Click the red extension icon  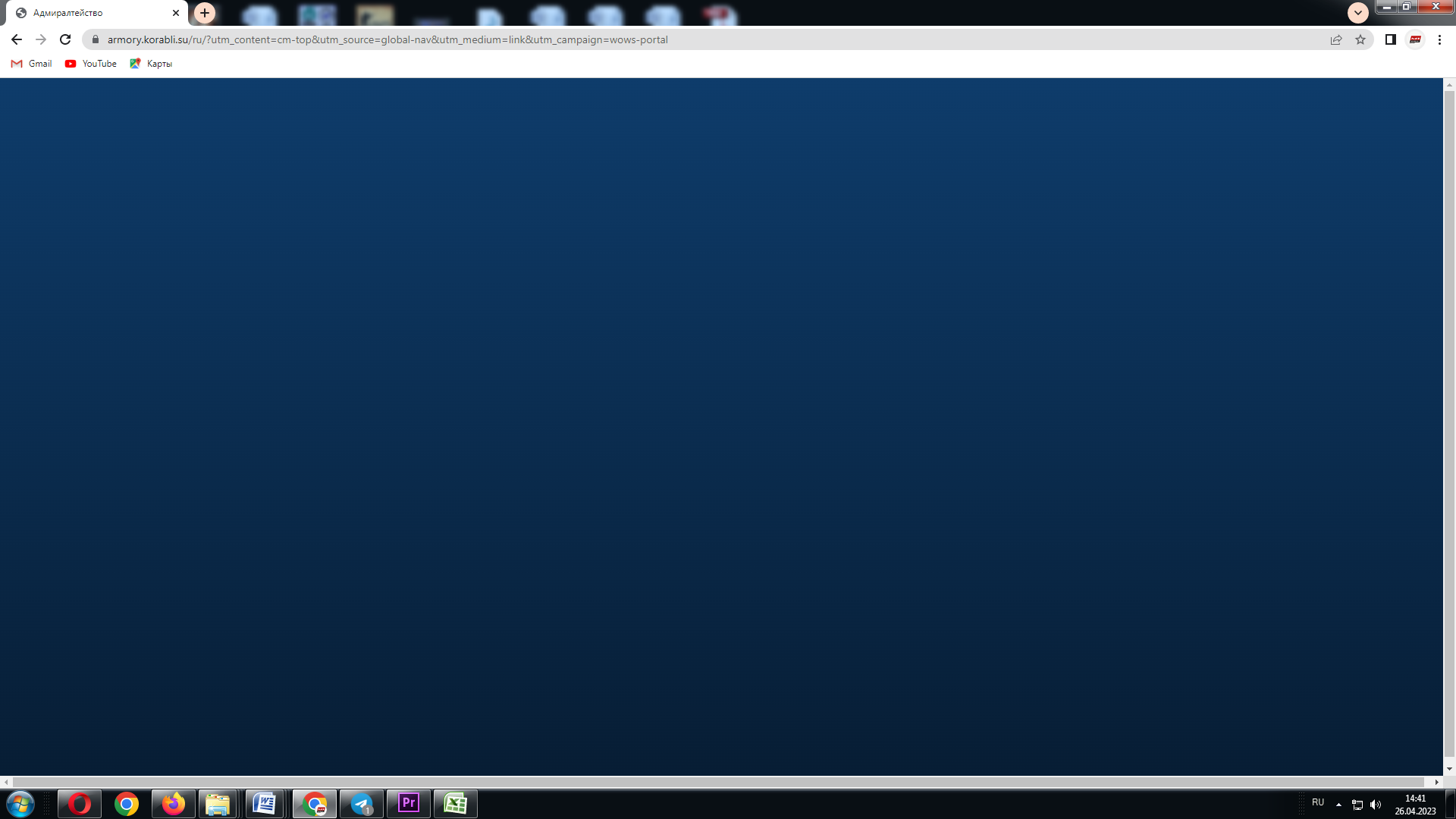pyautogui.click(x=1415, y=39)
